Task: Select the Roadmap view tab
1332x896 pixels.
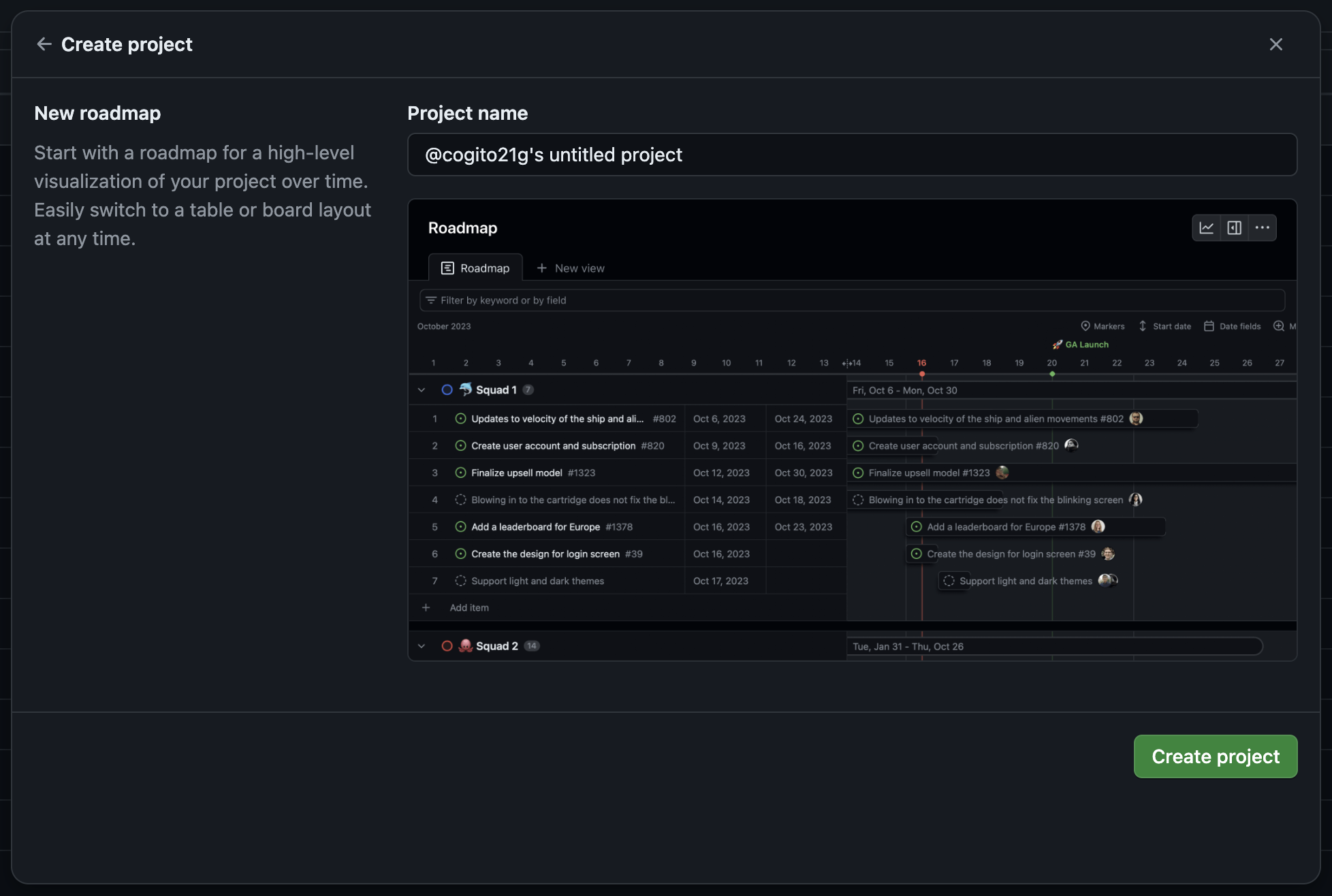Action: pyautogui.click(x=475, y=268)
